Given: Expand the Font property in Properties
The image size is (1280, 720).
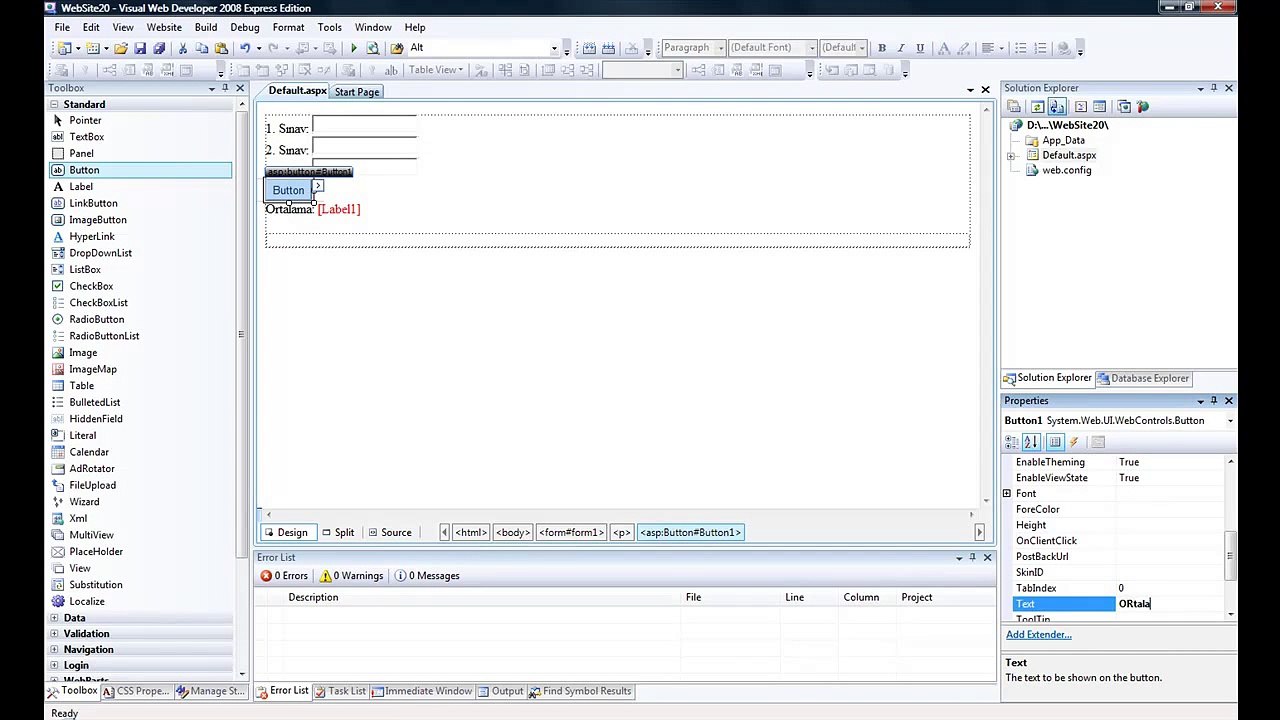Looking at the screenshot, I should pos(1007,494).
